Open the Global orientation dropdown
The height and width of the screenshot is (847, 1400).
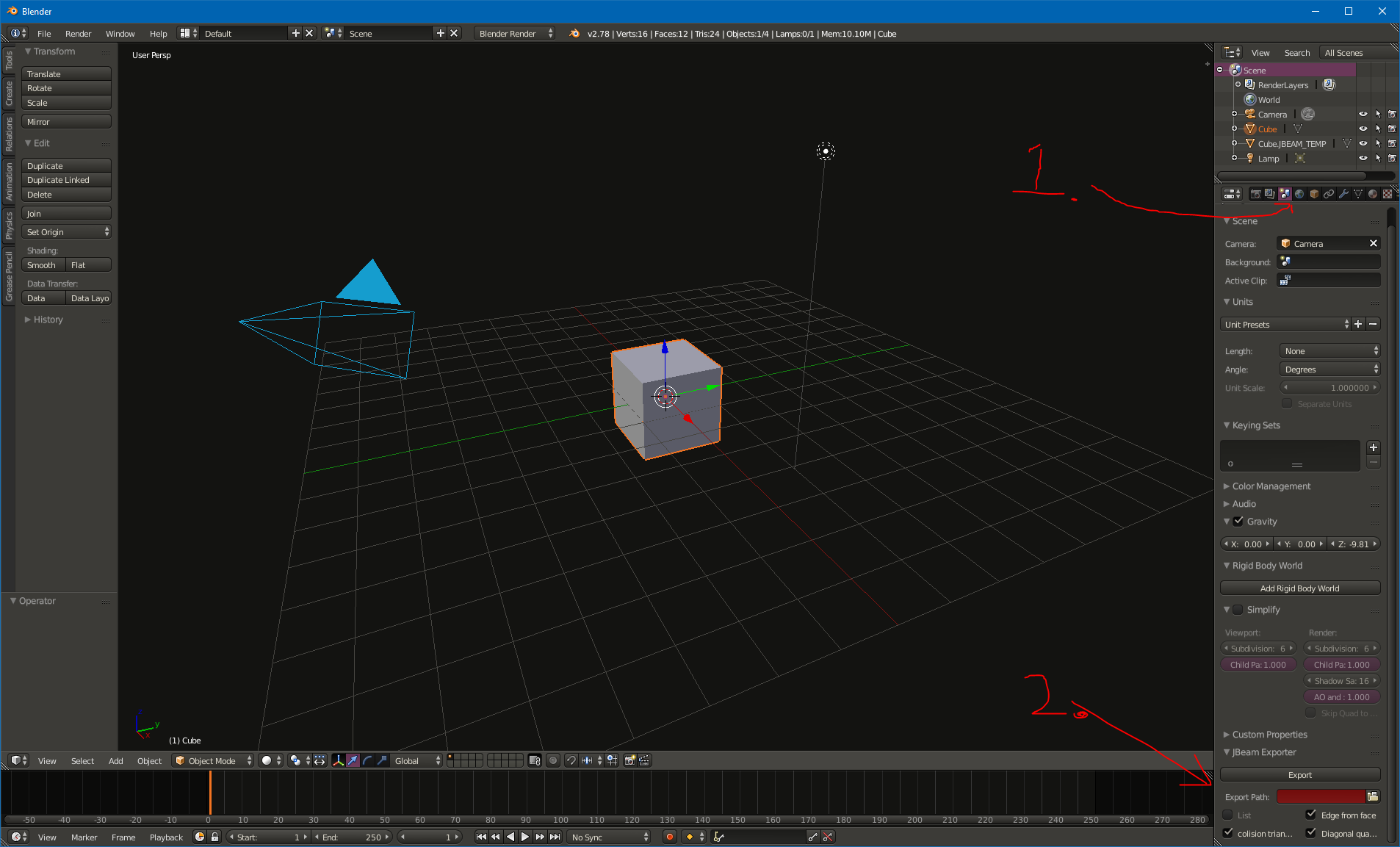point(416,760)
